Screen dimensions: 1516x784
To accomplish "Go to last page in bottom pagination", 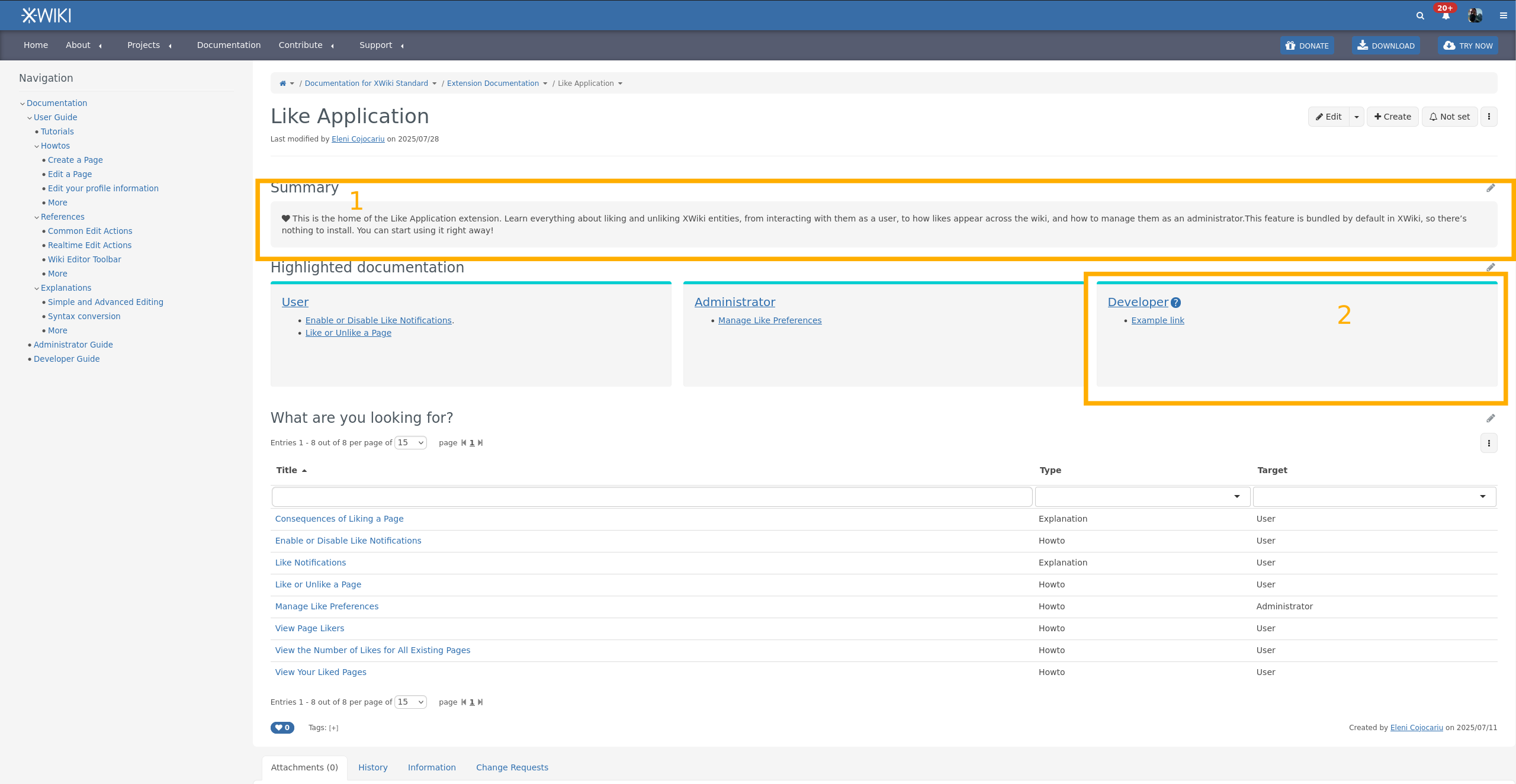I will coord(480,702).
